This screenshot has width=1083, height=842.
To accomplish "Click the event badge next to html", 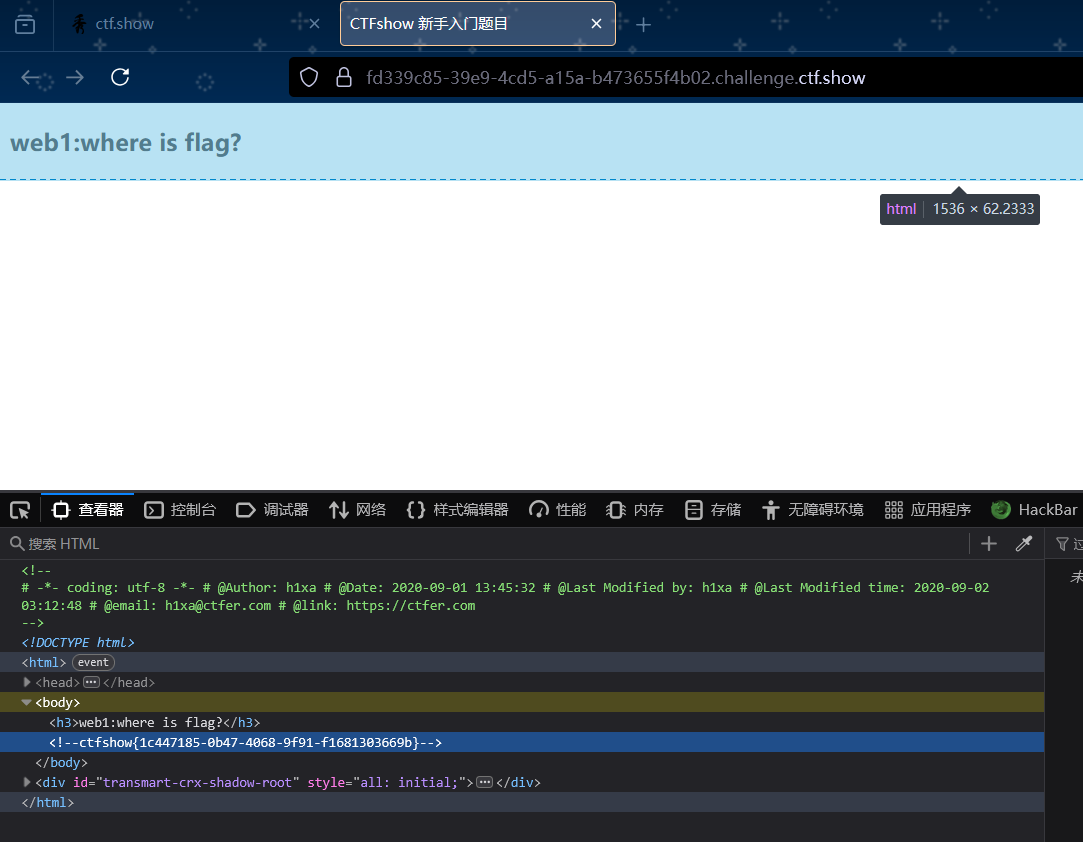I will pyautogui.click(x=93, y=662).
